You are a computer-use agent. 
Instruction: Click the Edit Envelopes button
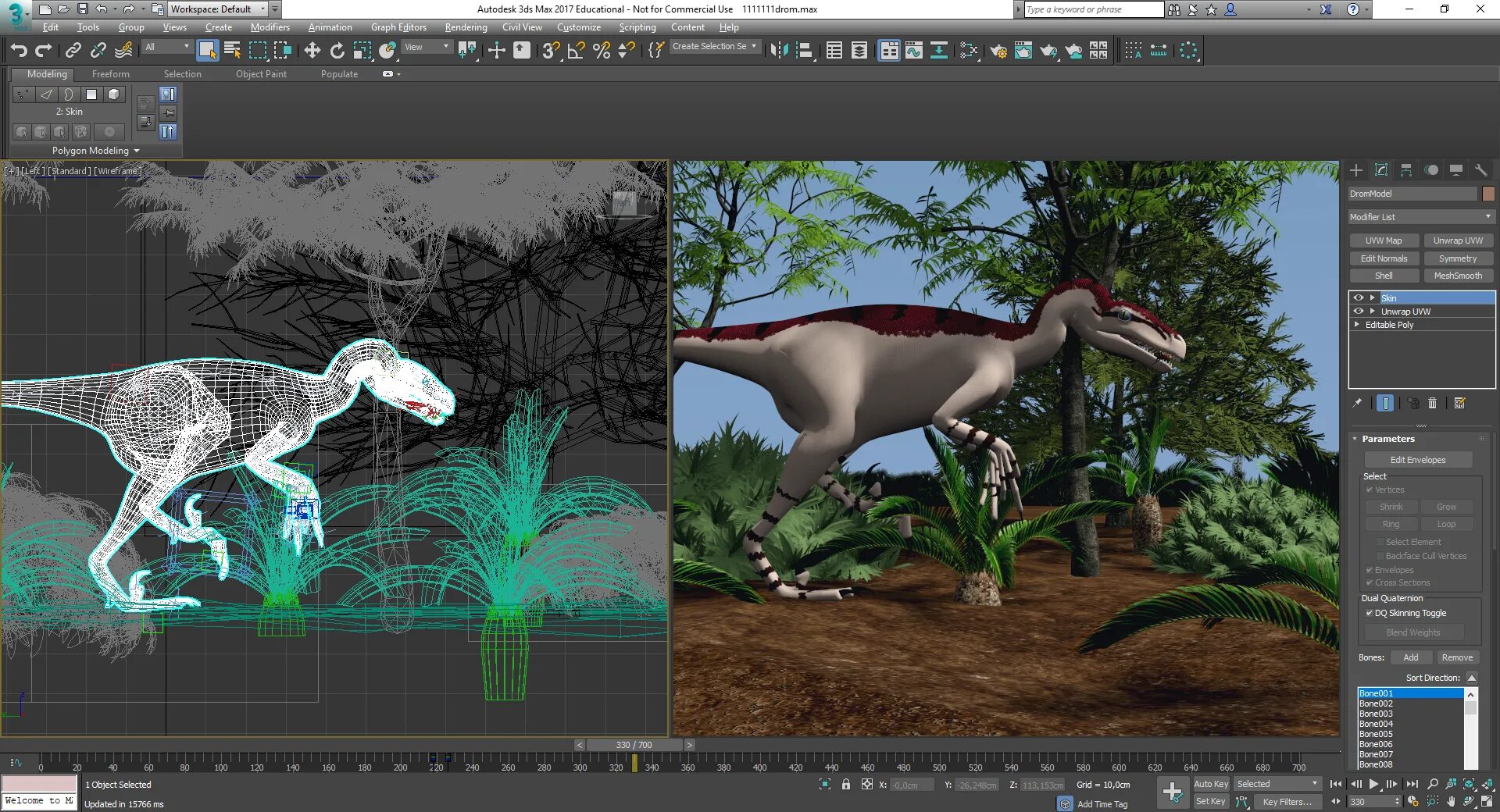(x=1417, y=460)
